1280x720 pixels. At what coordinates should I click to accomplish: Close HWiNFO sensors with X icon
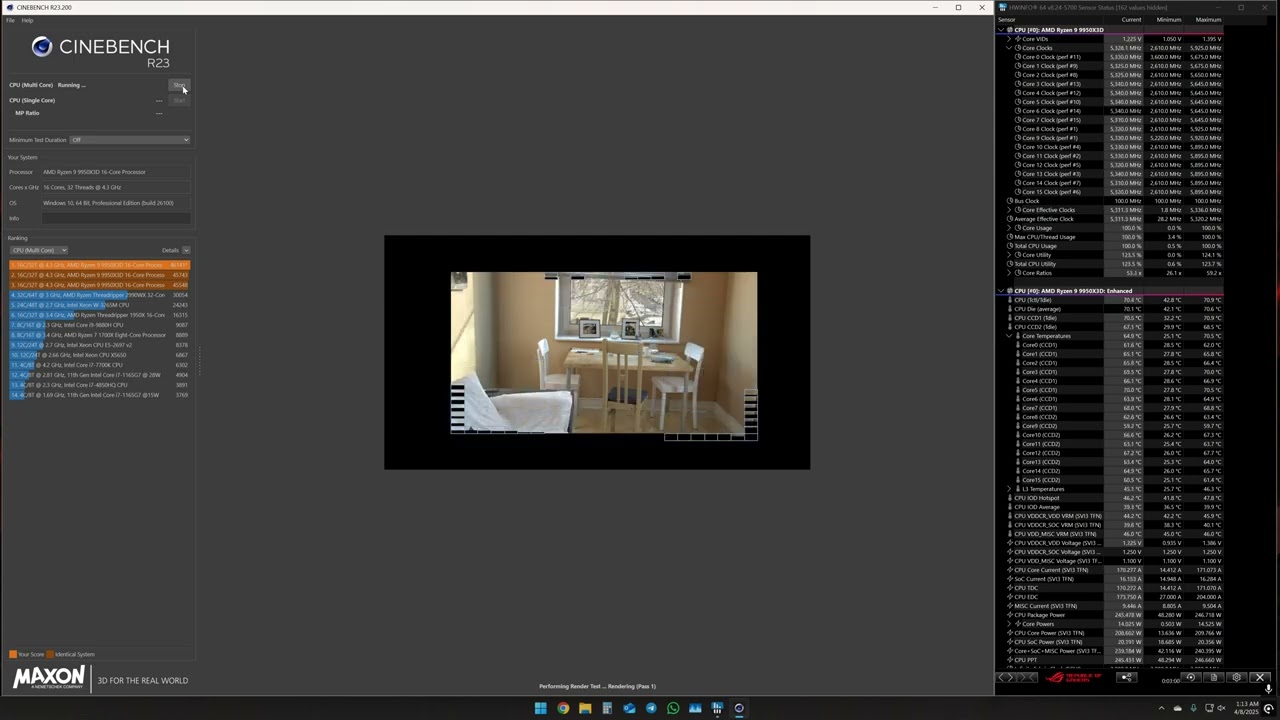pyautogui.click(x=1259, y=677)
